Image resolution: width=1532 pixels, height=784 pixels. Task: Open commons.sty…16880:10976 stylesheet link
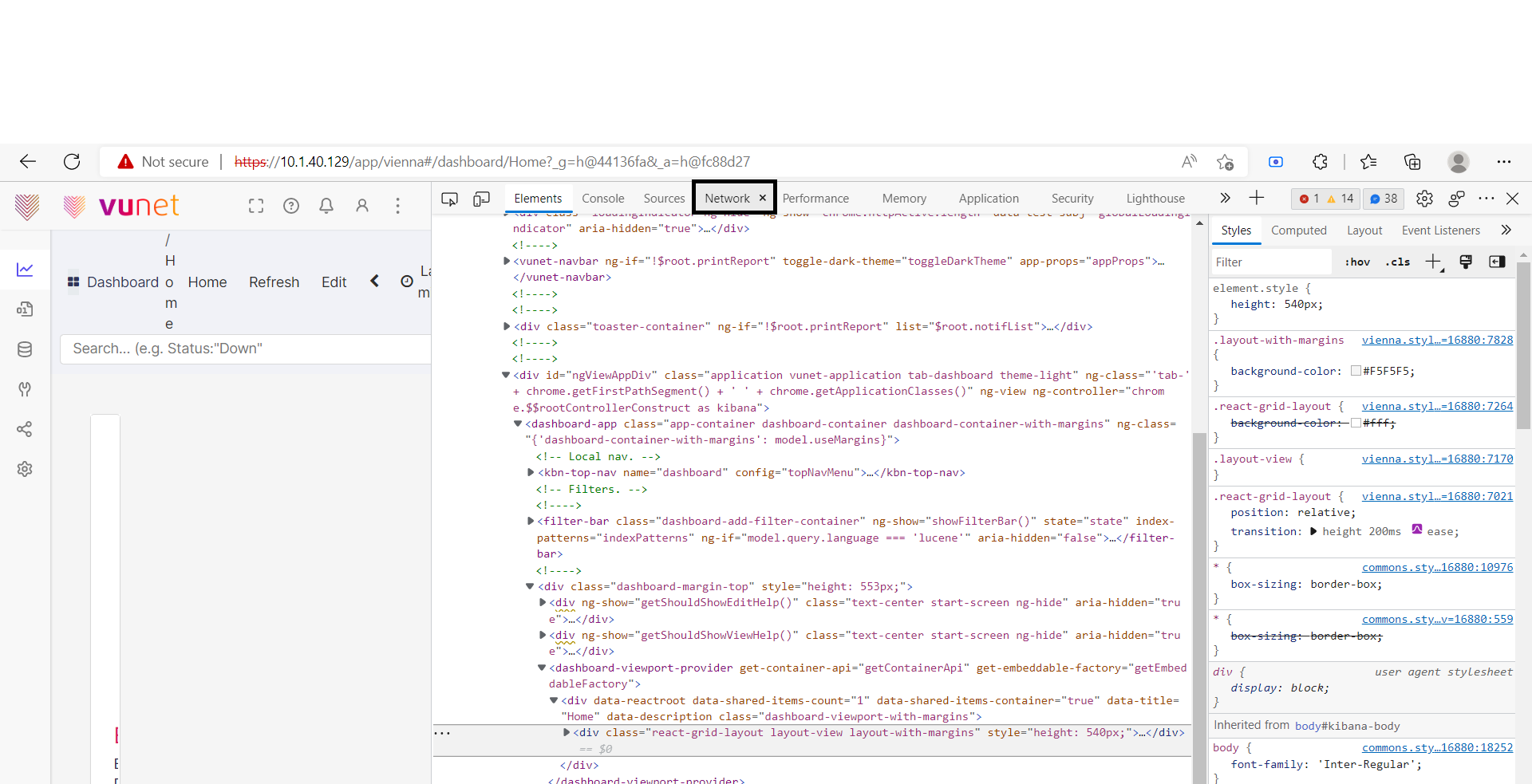pos(1437,567)
